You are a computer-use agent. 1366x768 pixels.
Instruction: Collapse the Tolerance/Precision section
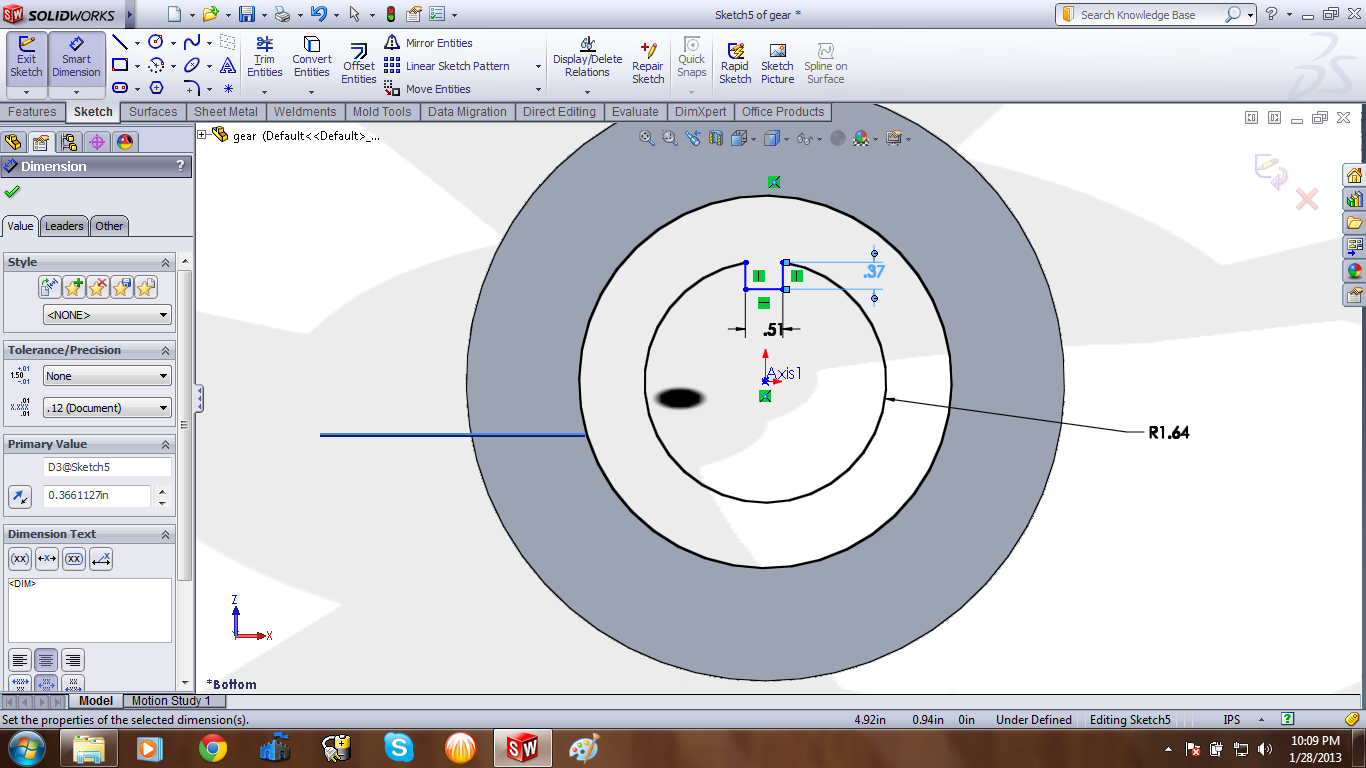coord(166,350)
